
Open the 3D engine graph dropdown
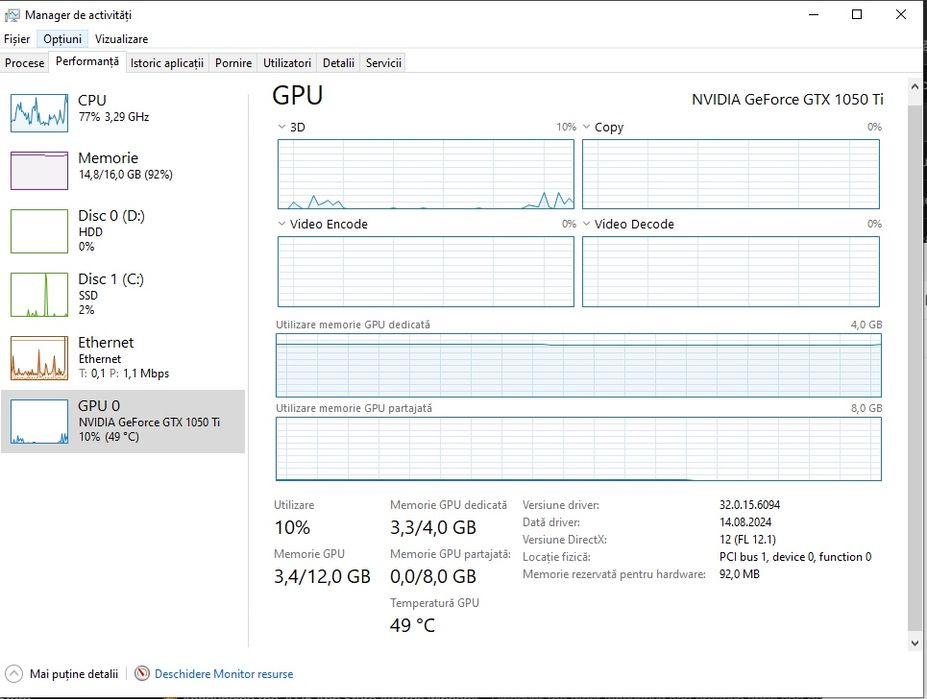click(282, 127)
